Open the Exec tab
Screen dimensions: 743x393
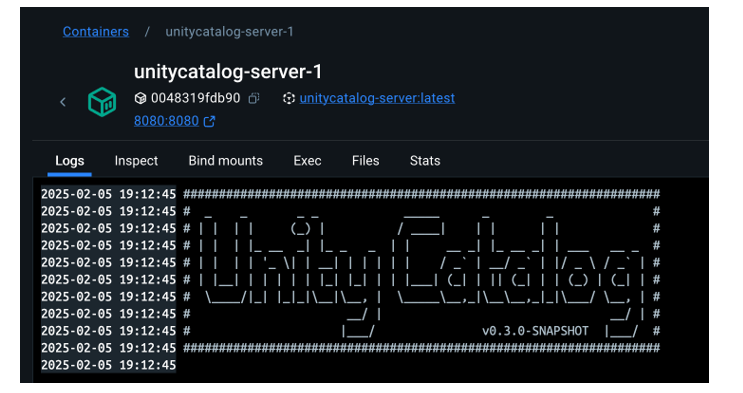pyautogui.click(x=307, y=161)
